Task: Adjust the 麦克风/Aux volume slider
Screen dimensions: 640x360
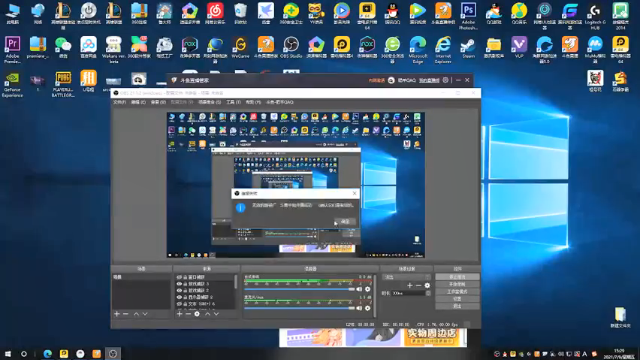Action: [x=300, y=308]
